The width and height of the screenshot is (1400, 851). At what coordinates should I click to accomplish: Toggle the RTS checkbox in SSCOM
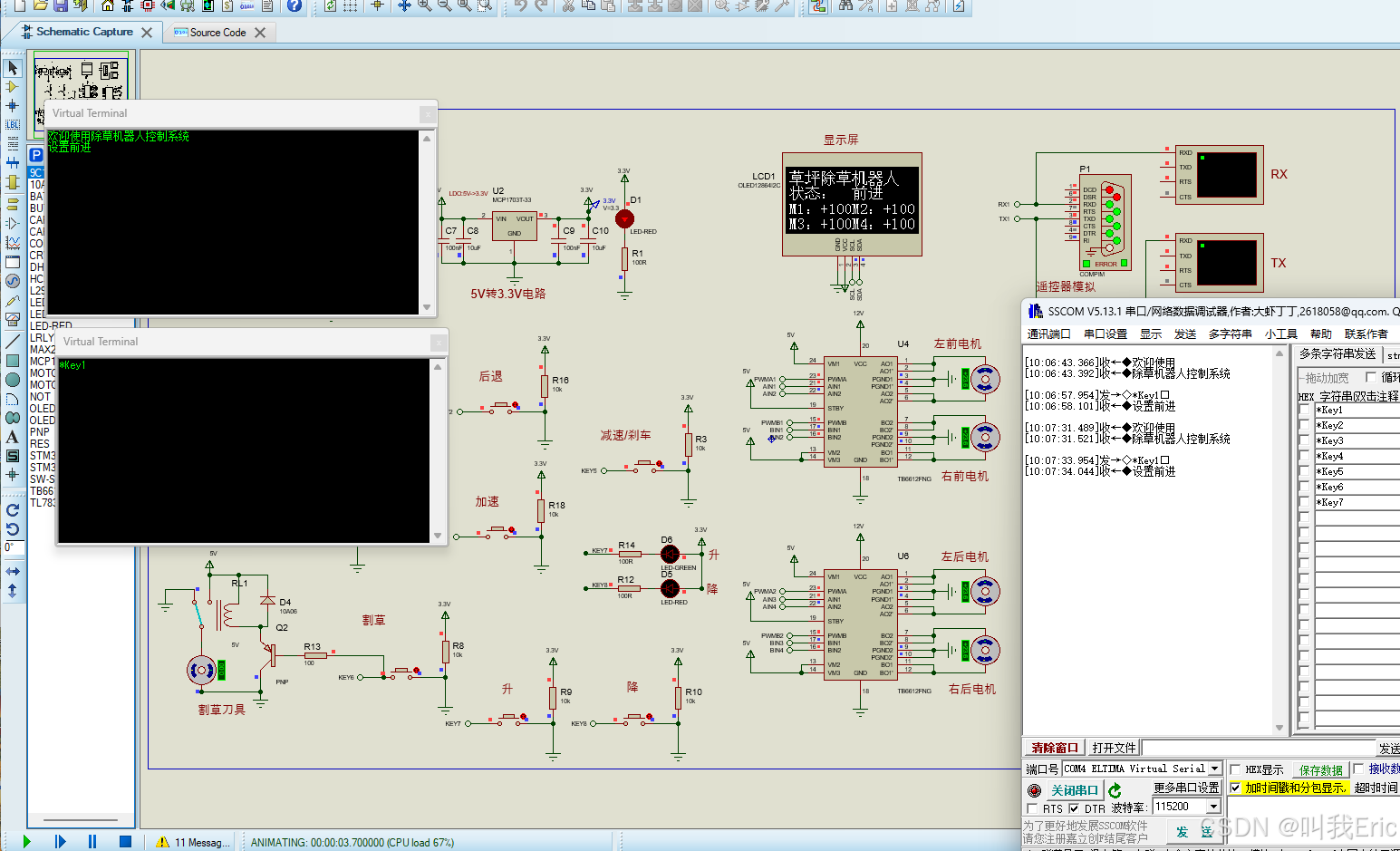pos(1032,808)
